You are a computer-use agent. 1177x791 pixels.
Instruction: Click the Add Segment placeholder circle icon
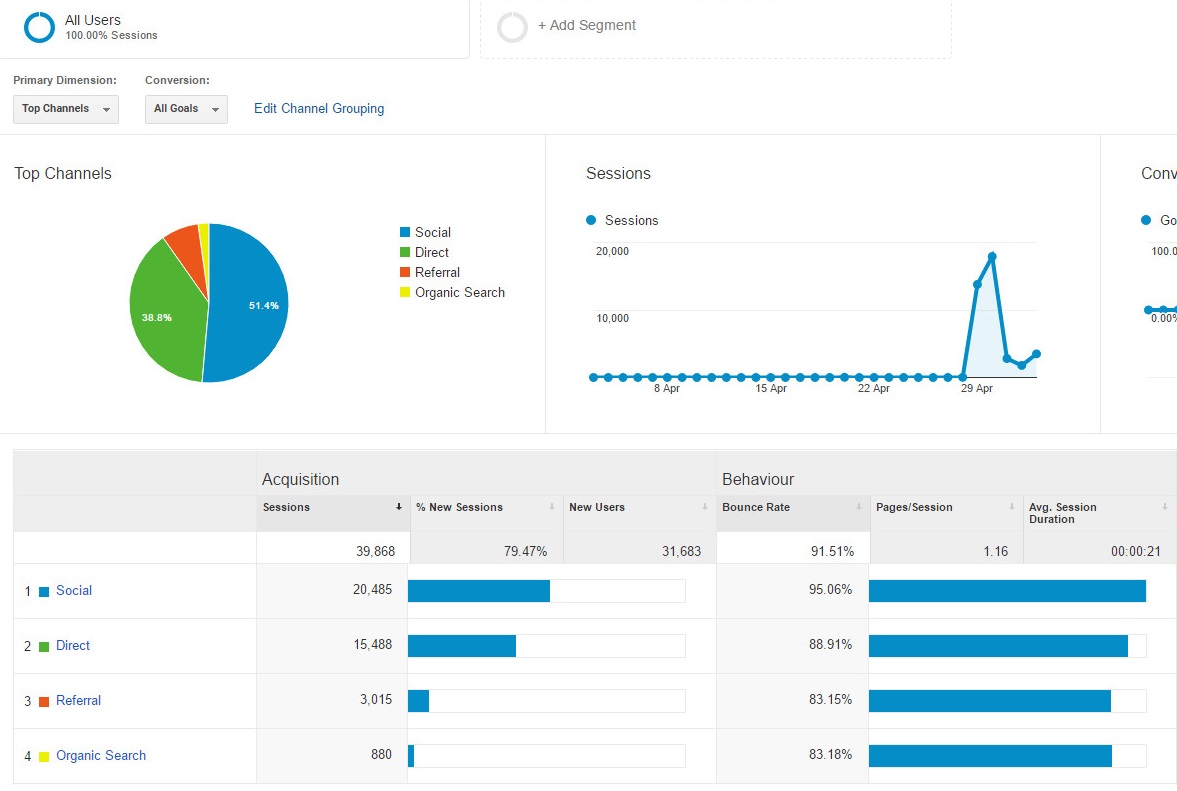tap(513, 27)
